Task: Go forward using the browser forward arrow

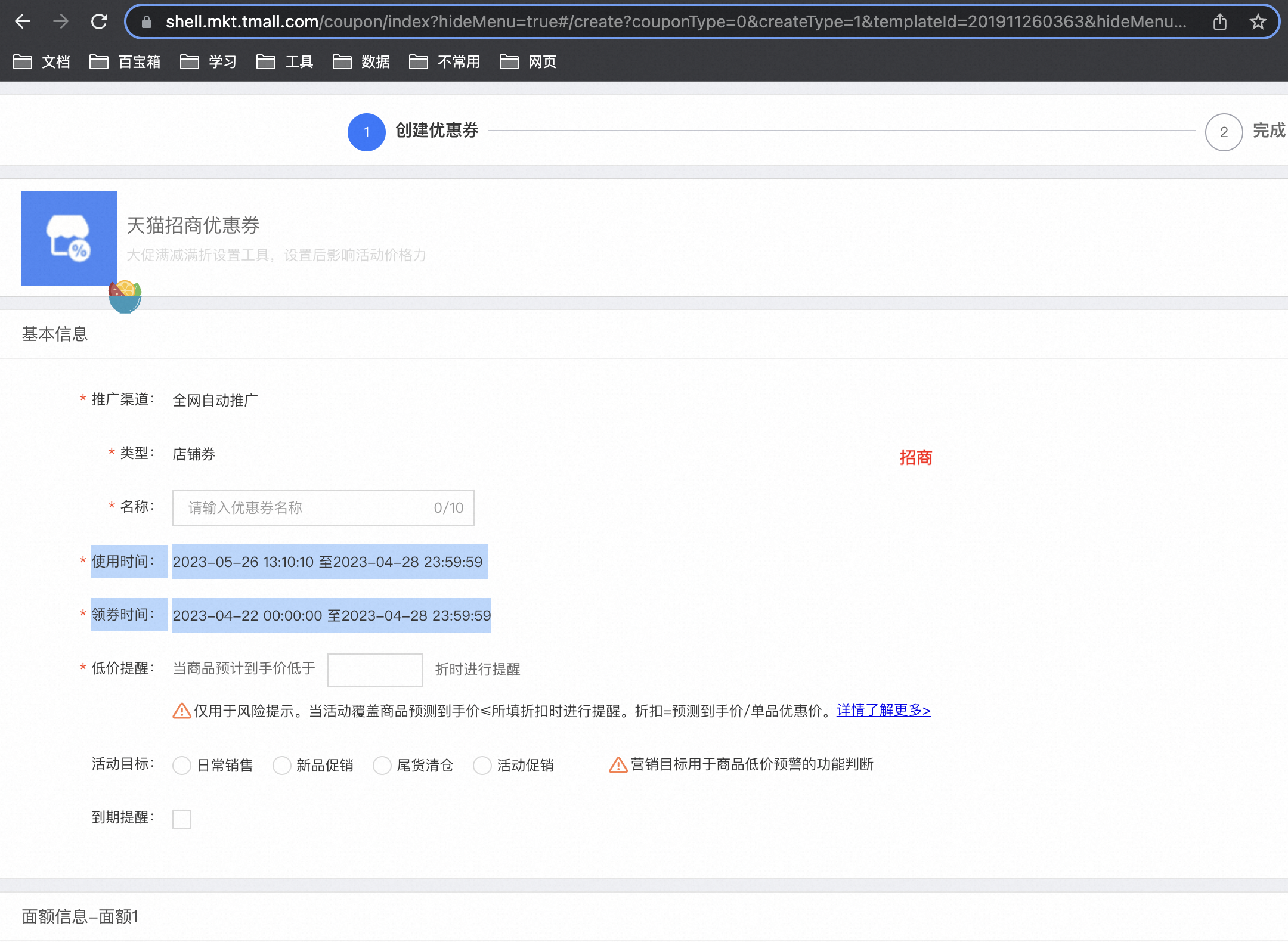Action: (x=61, y=22)
